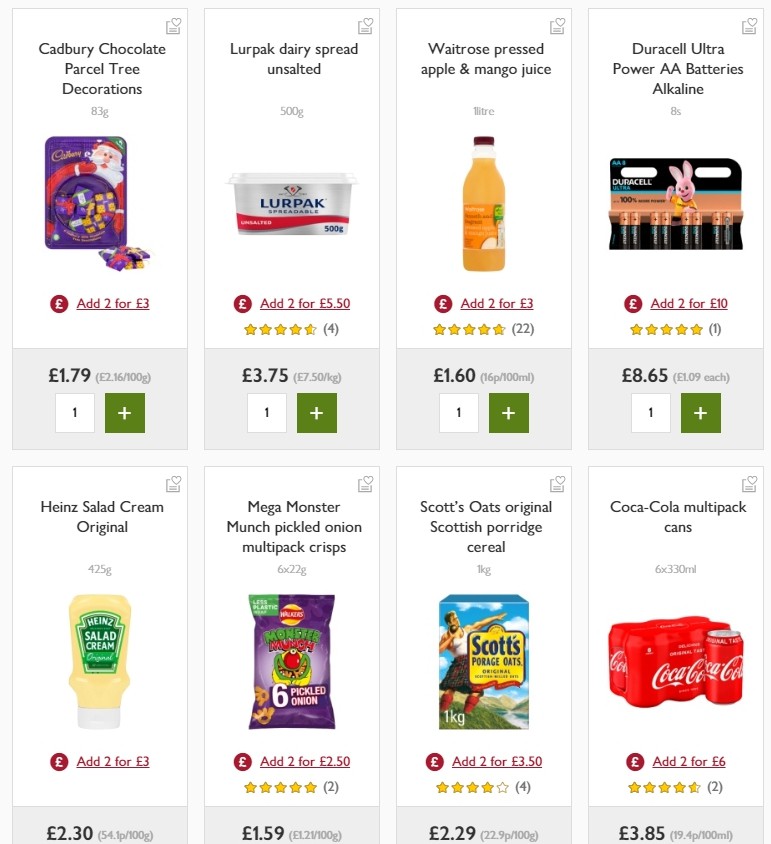Add Cadbury Tree Decorations to basket
771x844 pixels.
click(x=125, y=412)
